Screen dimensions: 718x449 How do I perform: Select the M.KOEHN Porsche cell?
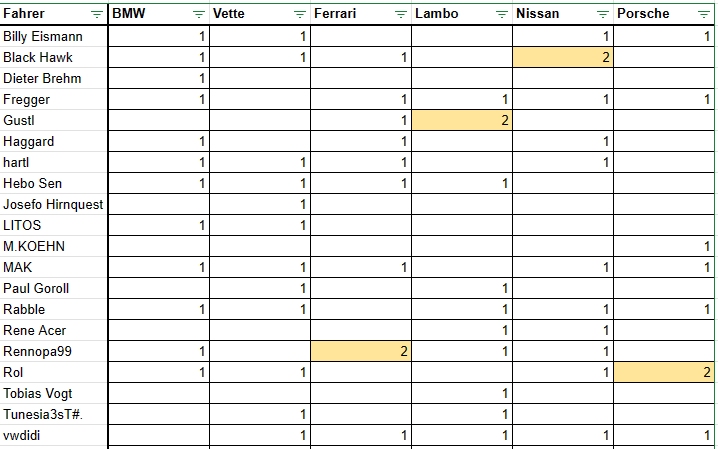665,246
